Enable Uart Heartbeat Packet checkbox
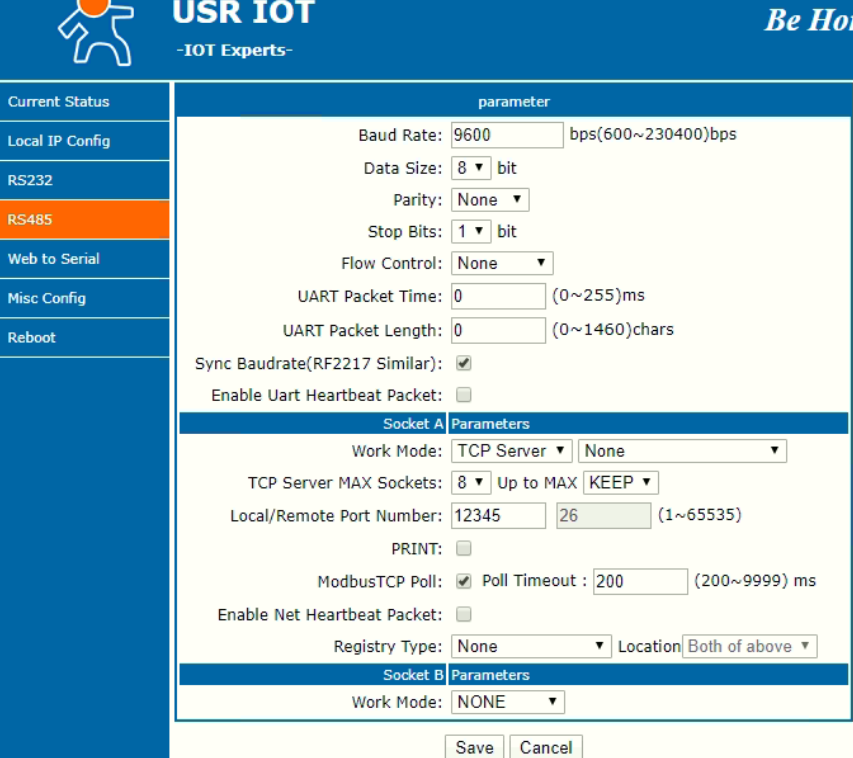Screen dimensions: 853x758 [x=463, y=395]
